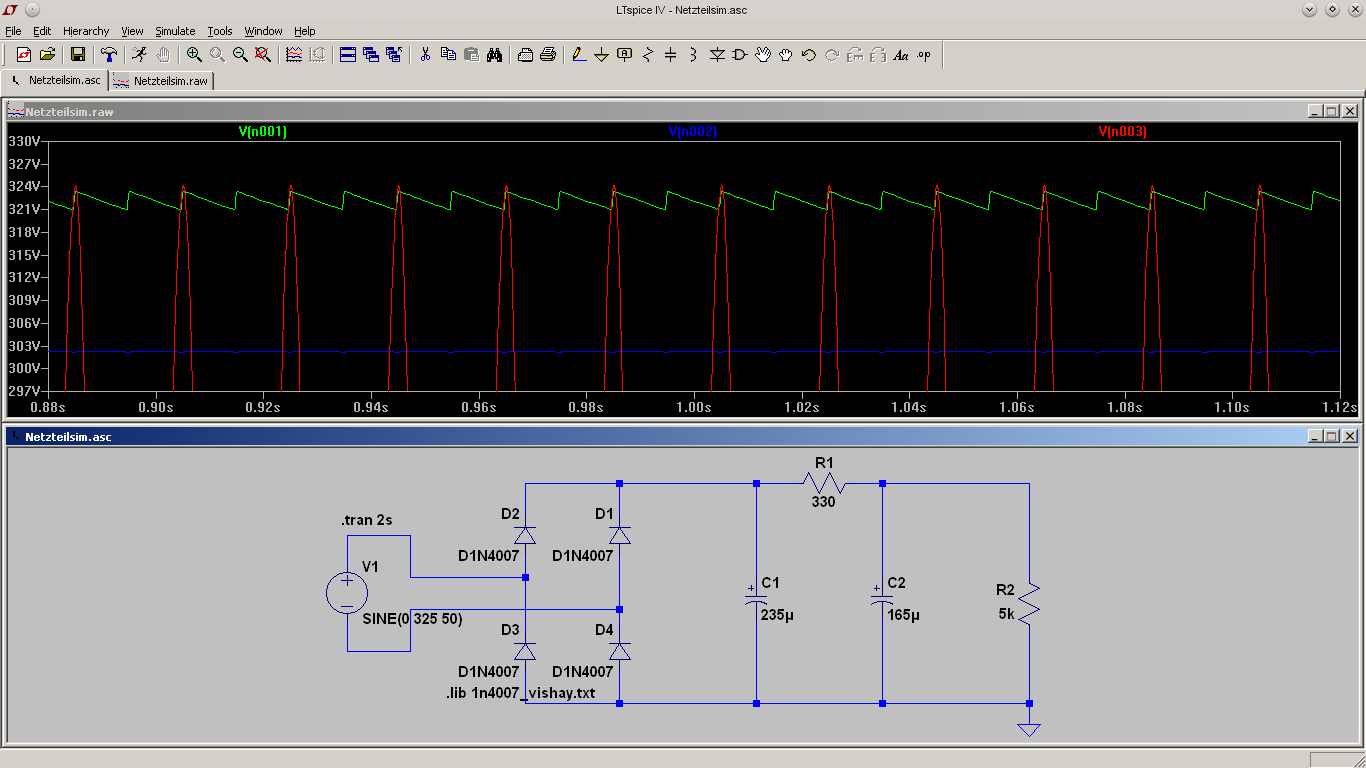The image size is (1366, 768).
Task: Pick the Place Ground tool
Action: (x=602, y=55)
